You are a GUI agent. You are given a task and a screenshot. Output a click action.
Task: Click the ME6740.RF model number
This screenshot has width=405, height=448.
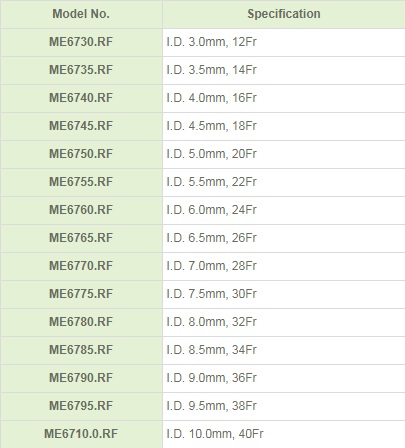81,98
